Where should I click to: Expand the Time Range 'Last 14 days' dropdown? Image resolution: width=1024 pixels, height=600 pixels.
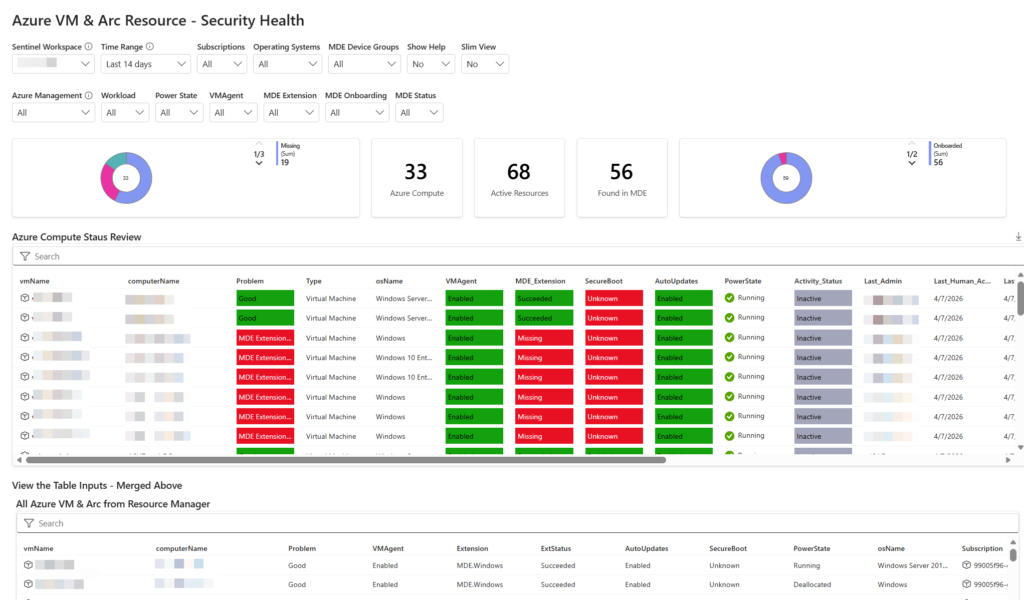145,64
